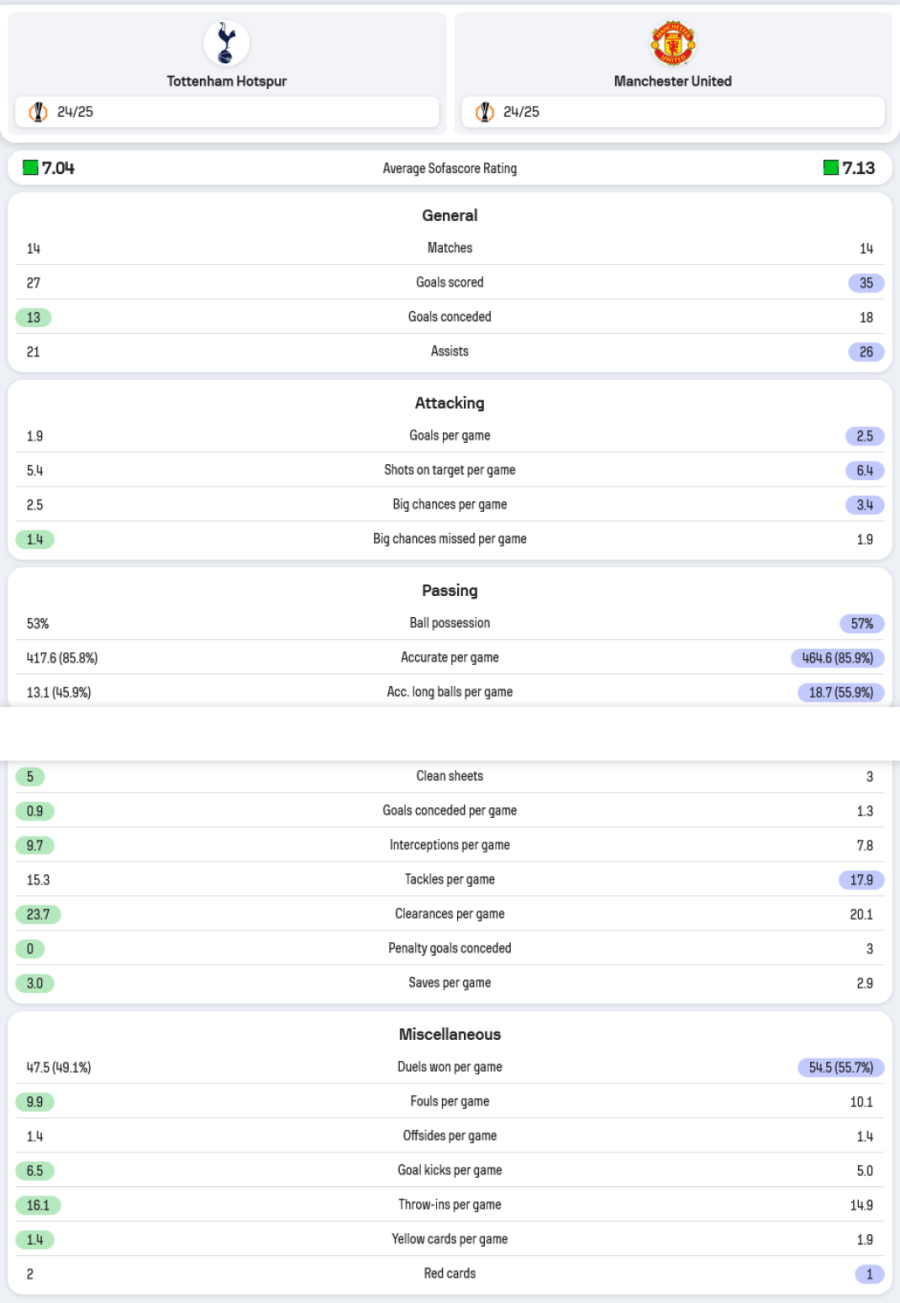
Task: Click green rating square beside 7.13
Action: (831, 168)
